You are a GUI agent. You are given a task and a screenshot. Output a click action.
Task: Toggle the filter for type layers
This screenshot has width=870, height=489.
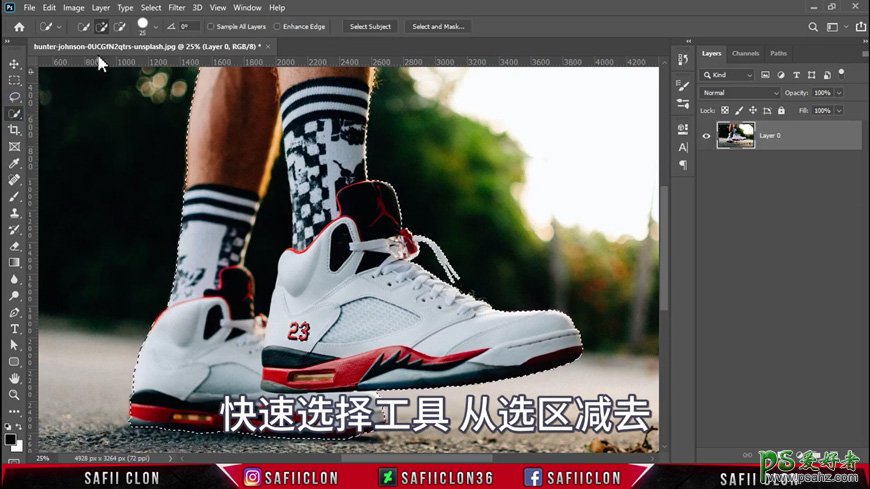coord(796,75)
